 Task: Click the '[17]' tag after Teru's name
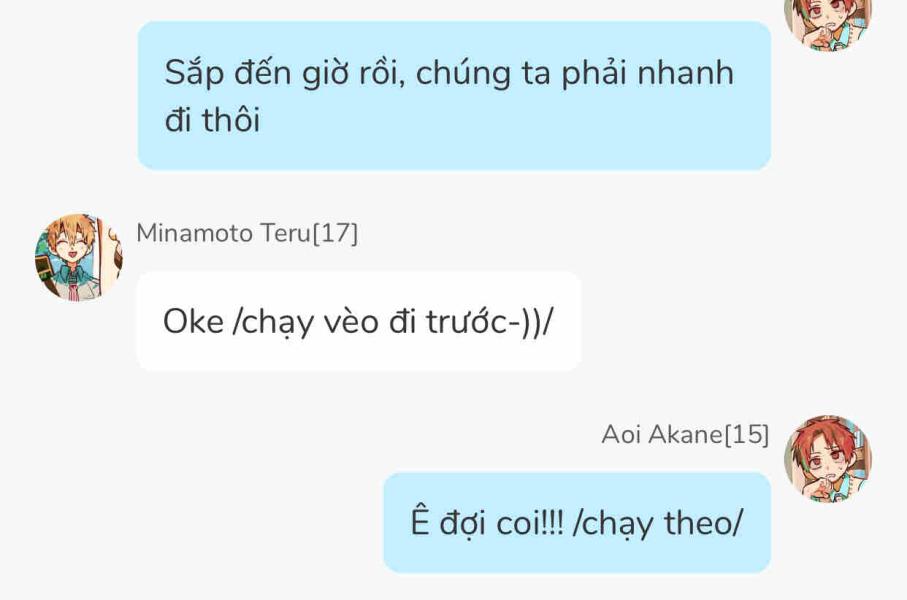335,233
